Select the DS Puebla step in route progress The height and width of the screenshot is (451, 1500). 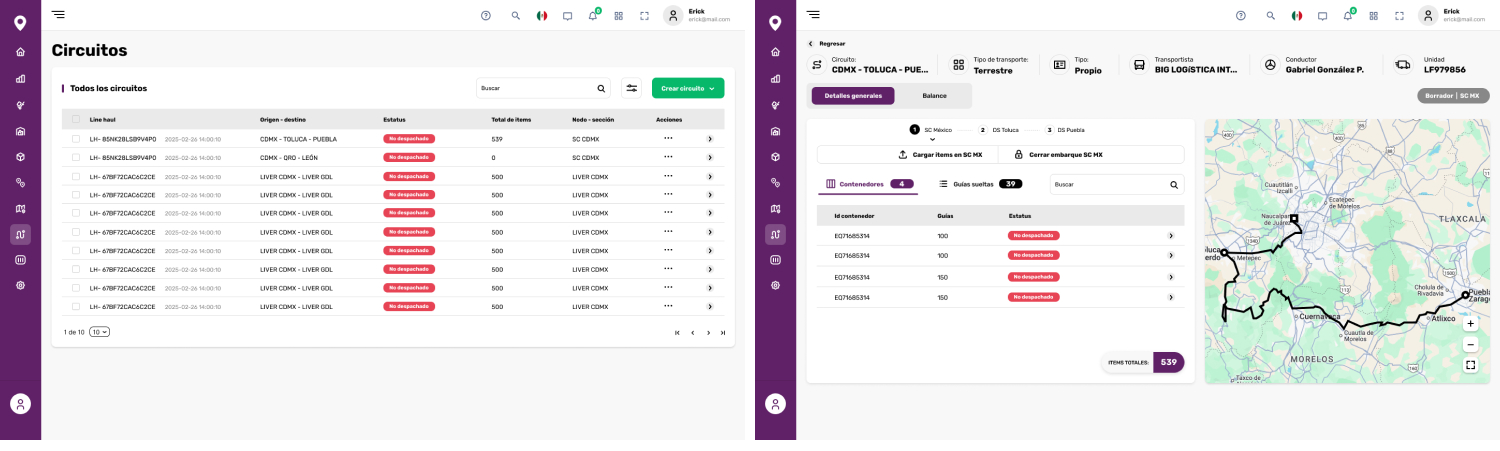click(1066, 130)
